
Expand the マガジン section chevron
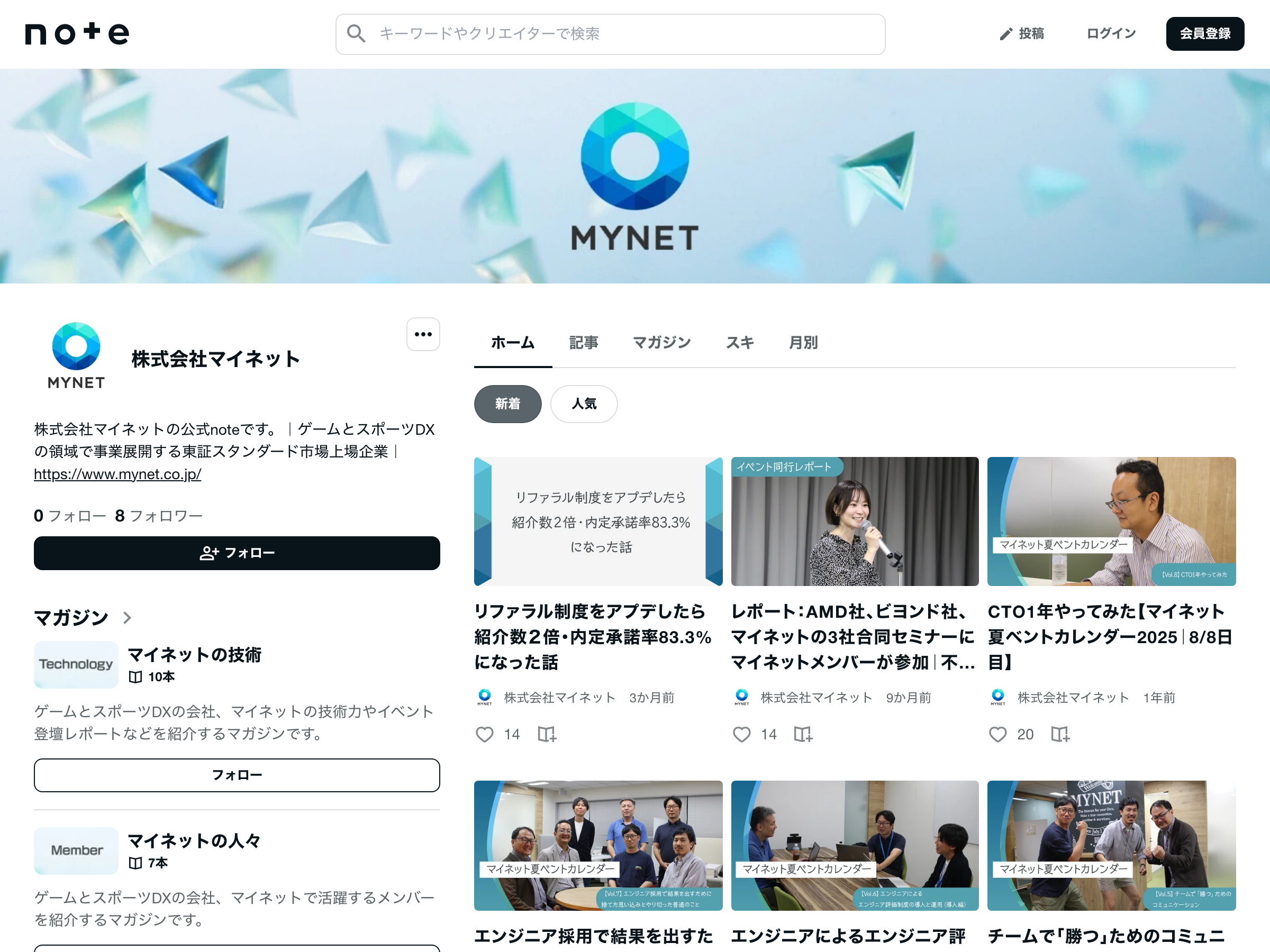click(x=128, y=617)
